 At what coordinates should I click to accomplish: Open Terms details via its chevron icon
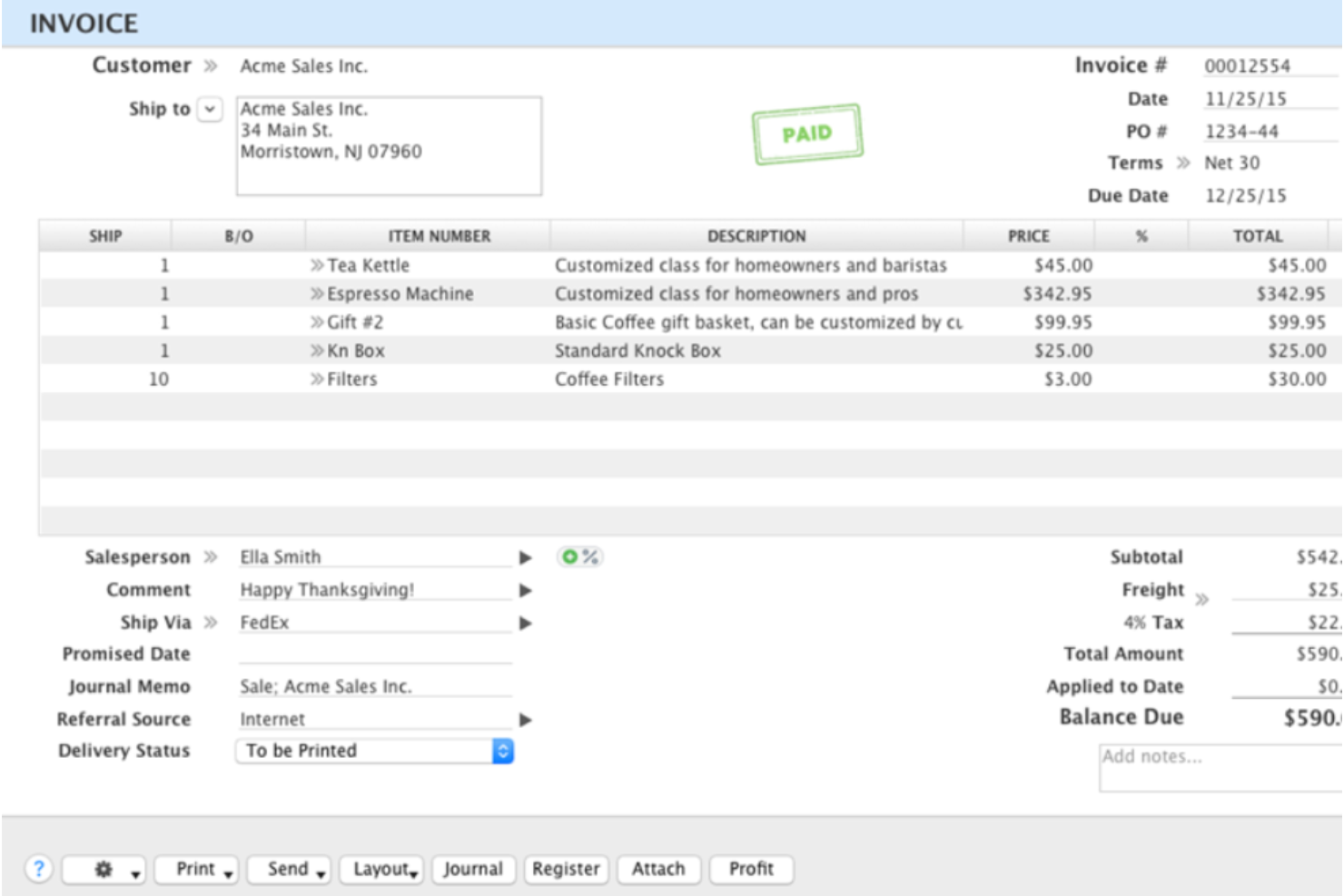pyautogui.click(x=1183, y=162)
